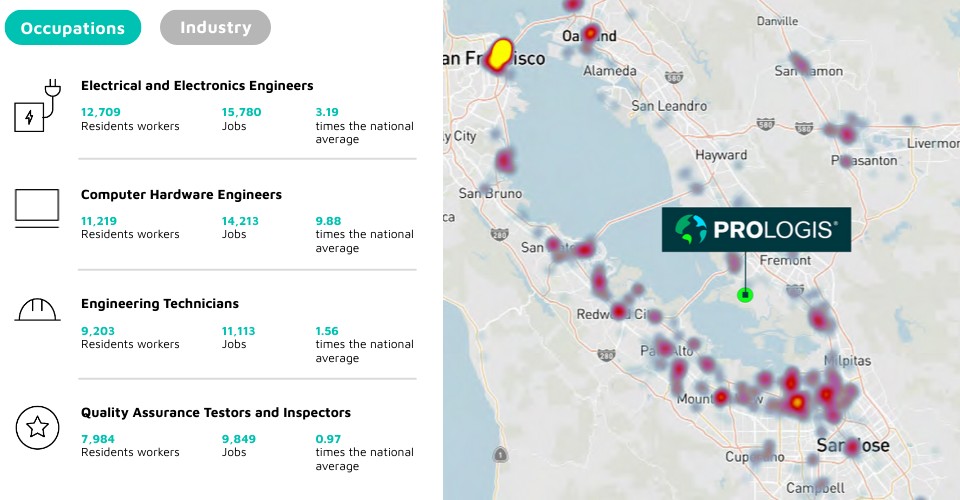Click the laptop computer hardware icon
Image resolution: width=960 pixels, height=500 pixels.
(x=37, y=208)
